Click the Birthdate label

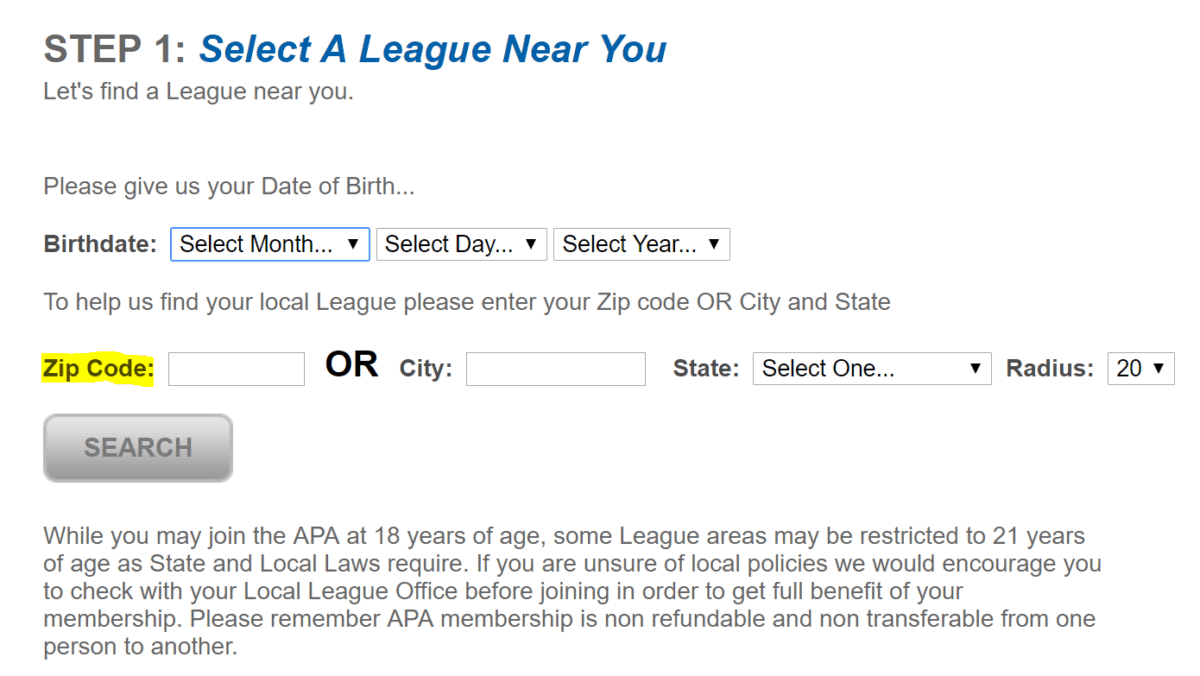coord(100,244)
